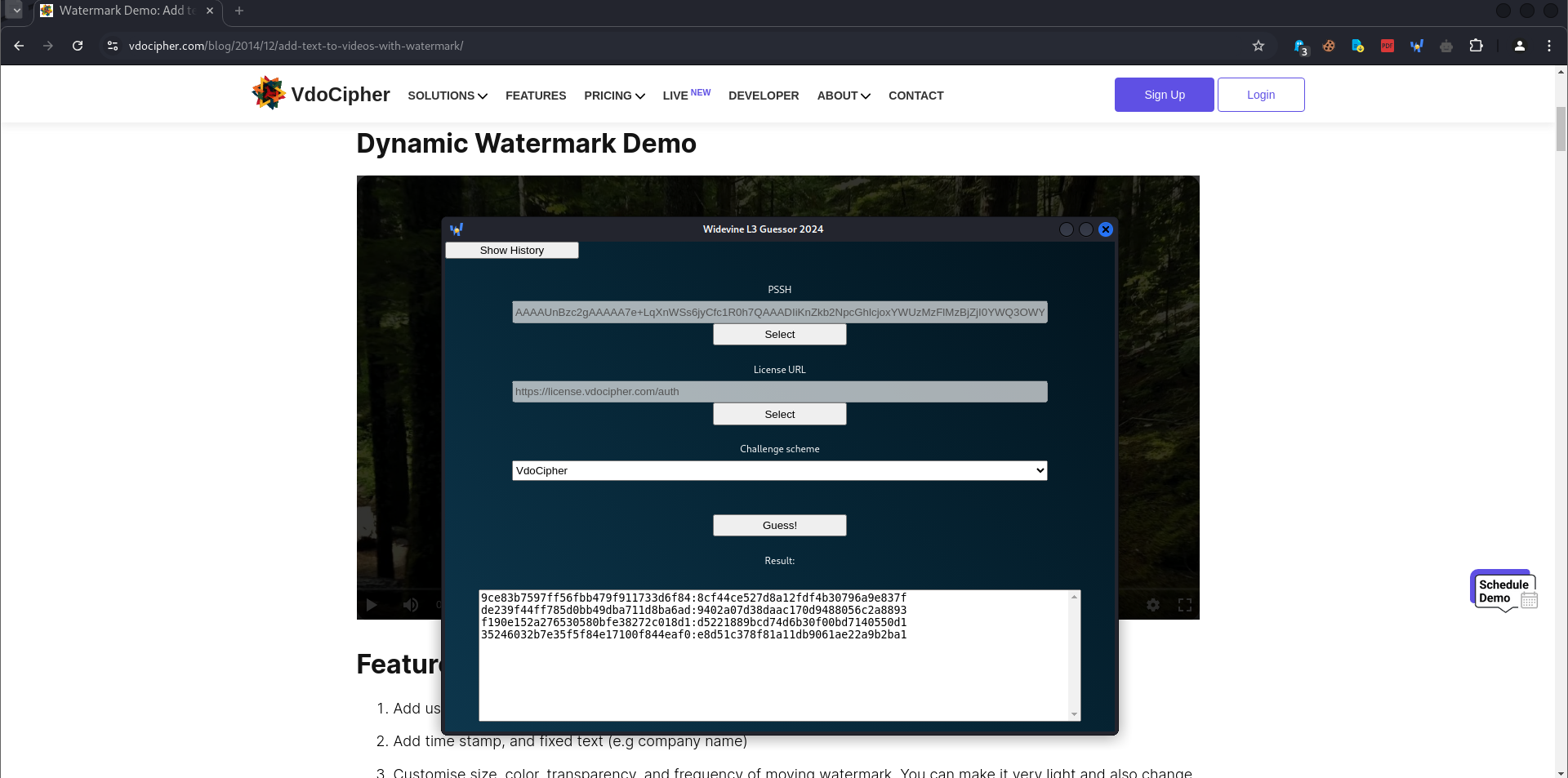This screenshot has height=778, width=1568.
Task: Focus the License URL input field
Action: [x=780, y=392]
